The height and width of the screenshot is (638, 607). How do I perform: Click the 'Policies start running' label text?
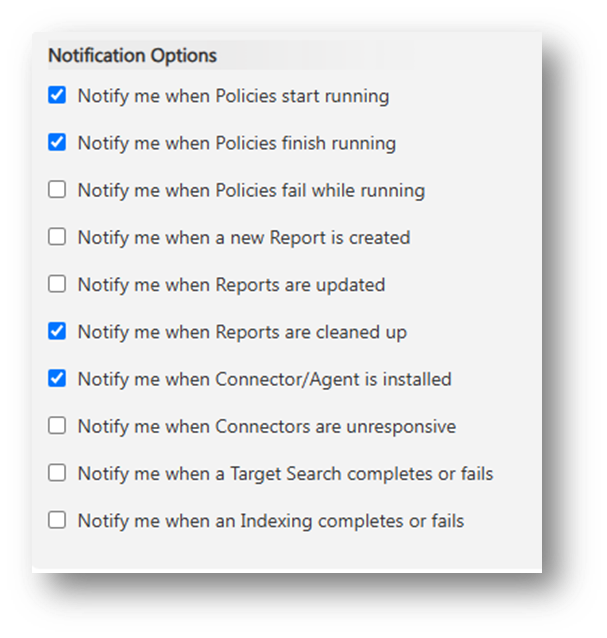click(233, 96)
